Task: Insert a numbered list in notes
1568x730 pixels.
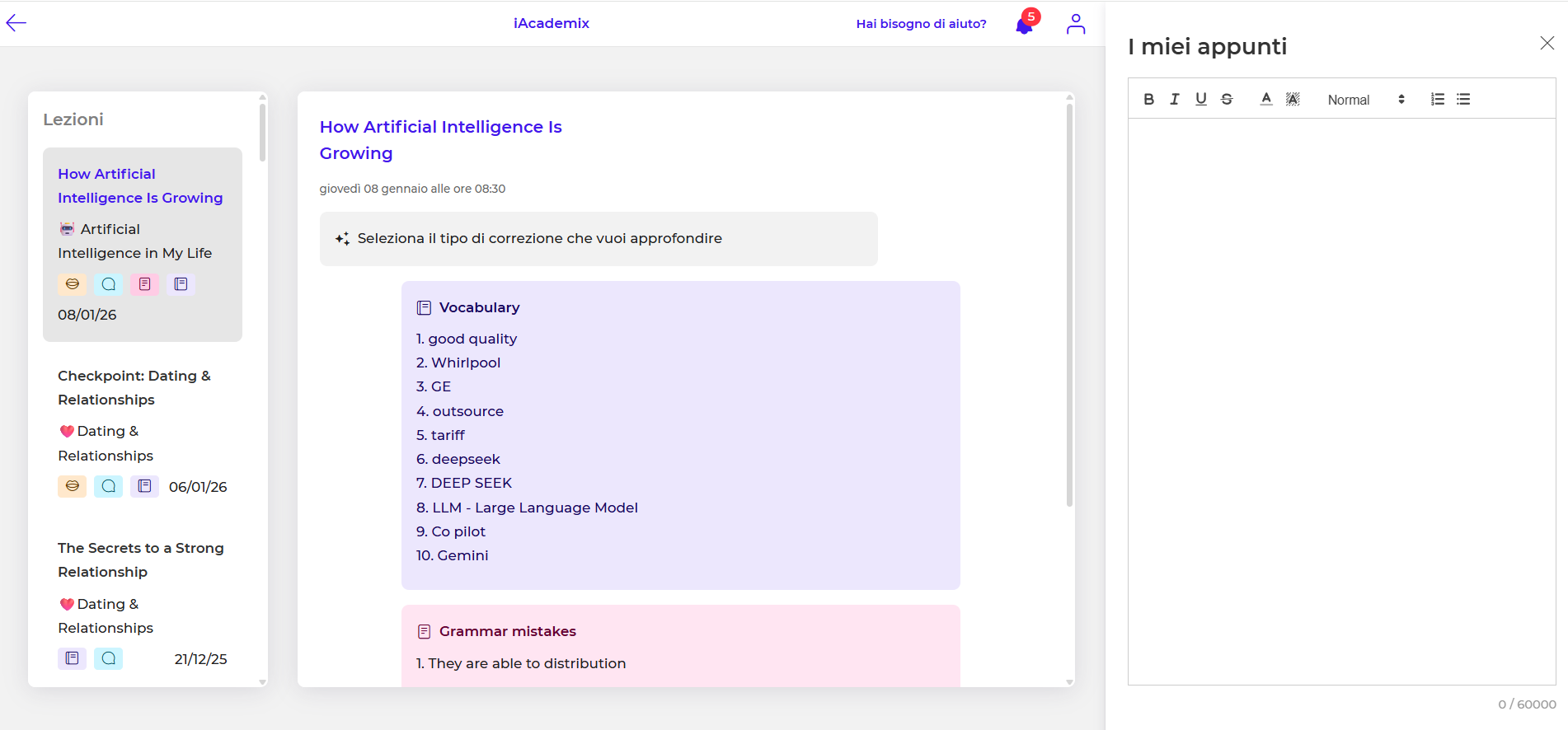Action: (x=1437, y=100)
